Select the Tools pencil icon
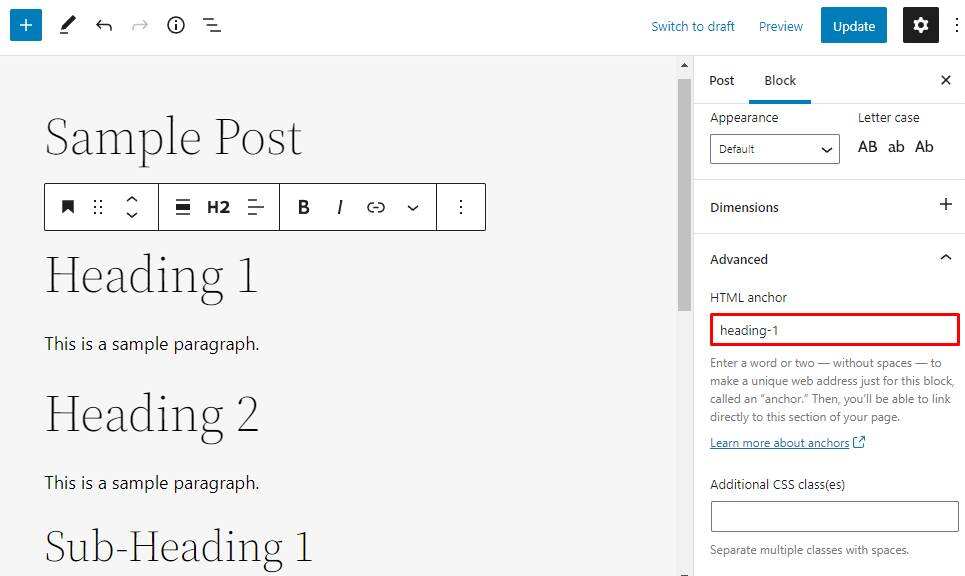 click(67, 25)
